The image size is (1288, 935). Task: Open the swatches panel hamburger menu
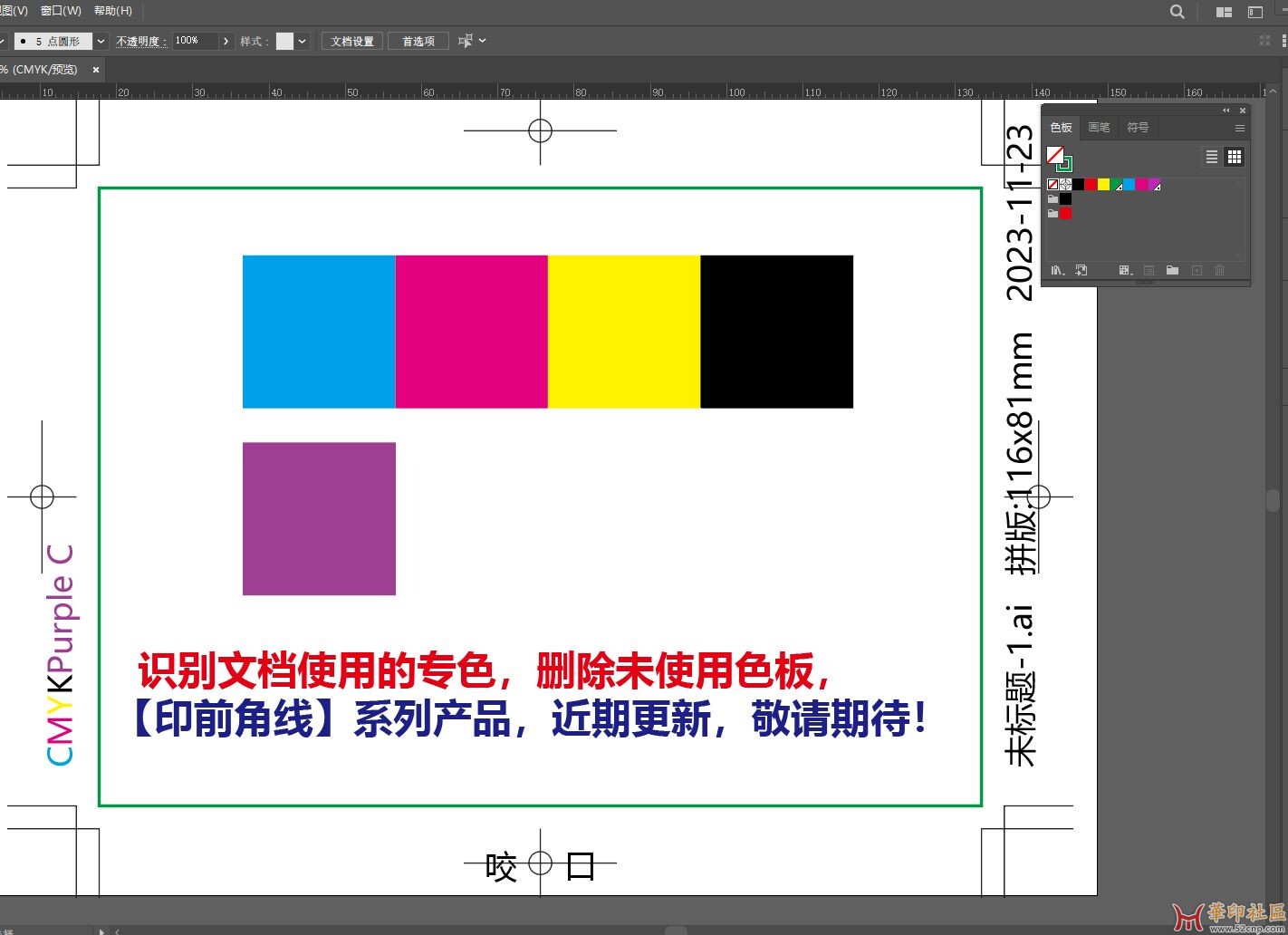coord(1240,129)
